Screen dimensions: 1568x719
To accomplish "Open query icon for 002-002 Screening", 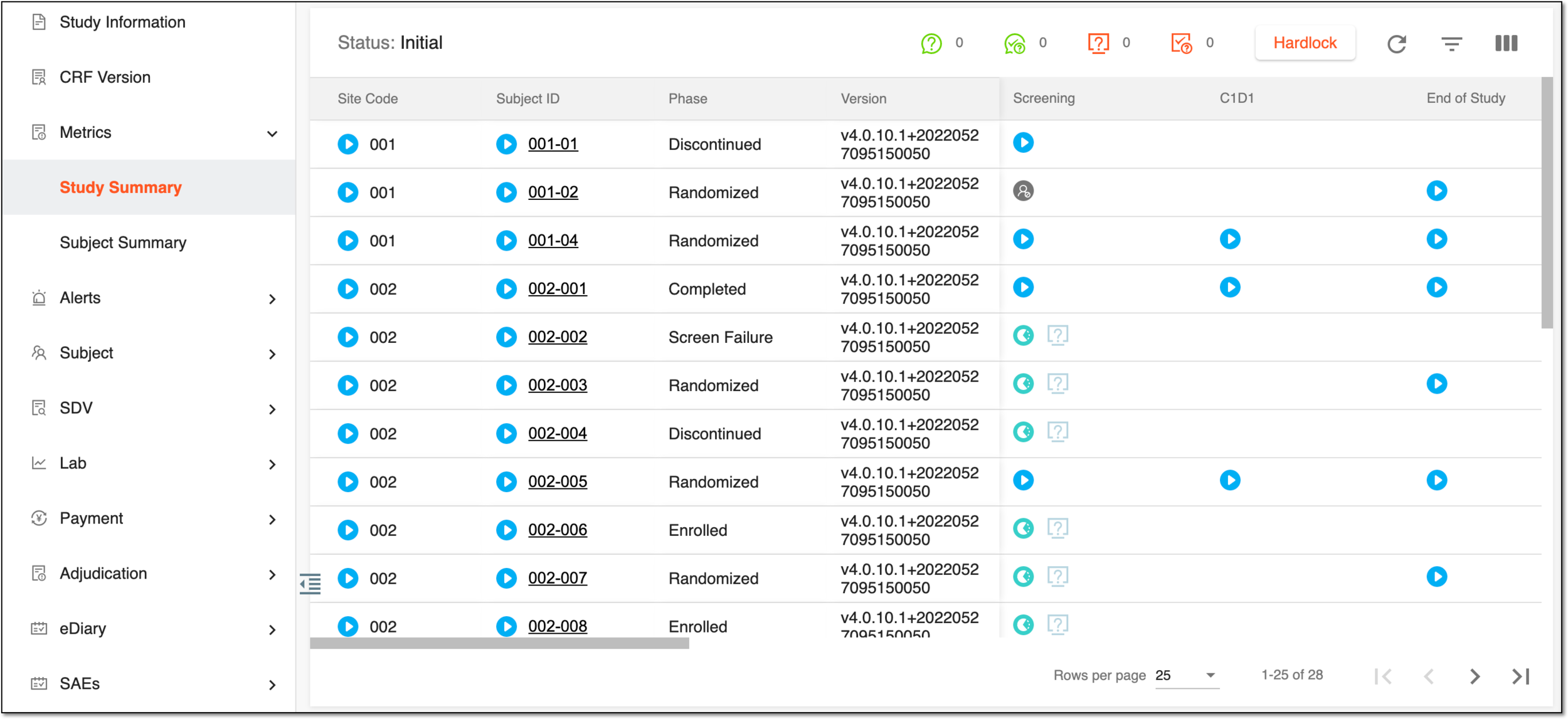I will [1057, 335].
